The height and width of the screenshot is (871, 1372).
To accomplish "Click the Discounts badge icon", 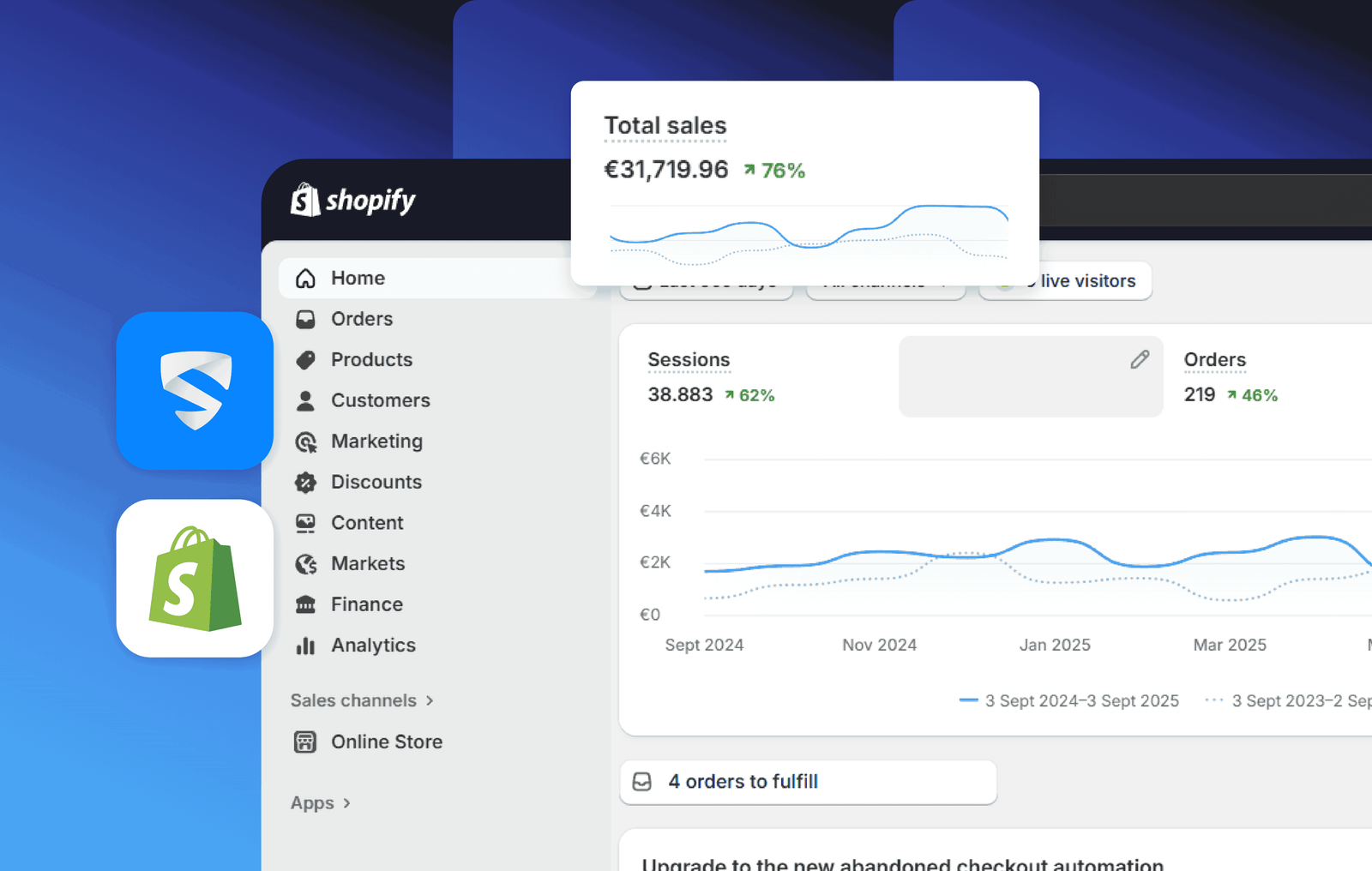I will 305,483.
